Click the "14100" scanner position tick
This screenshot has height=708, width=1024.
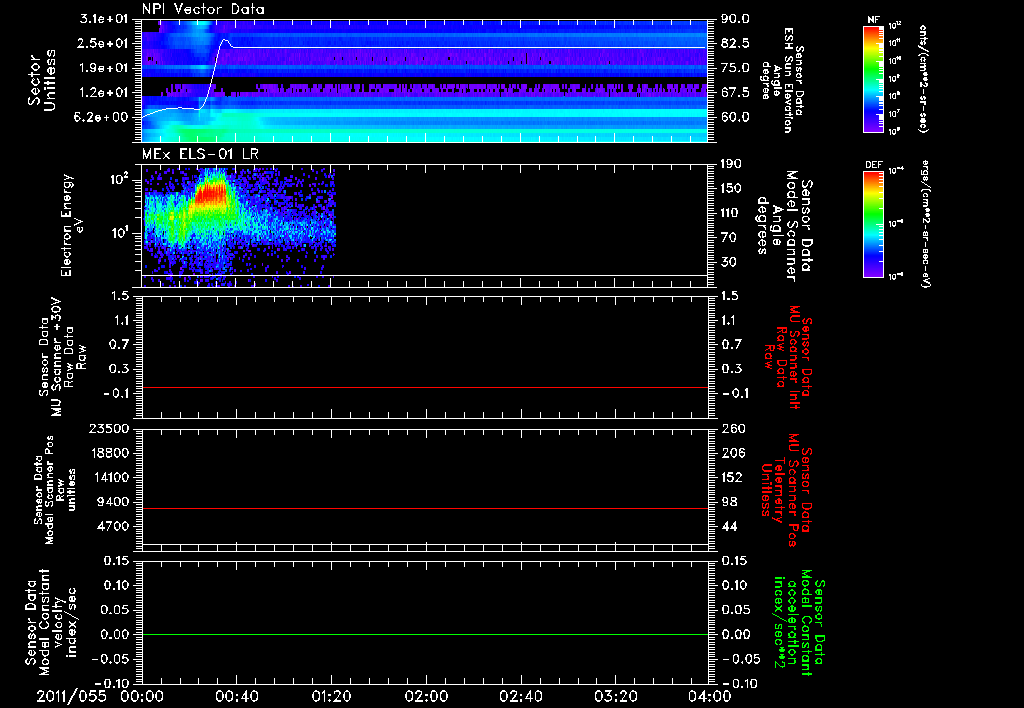point(110,477)
